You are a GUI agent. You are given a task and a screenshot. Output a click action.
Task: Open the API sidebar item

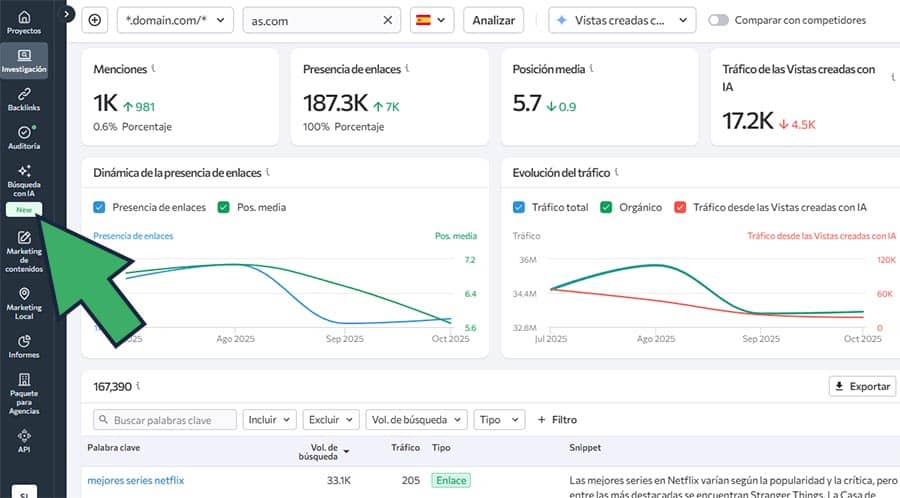24,439
